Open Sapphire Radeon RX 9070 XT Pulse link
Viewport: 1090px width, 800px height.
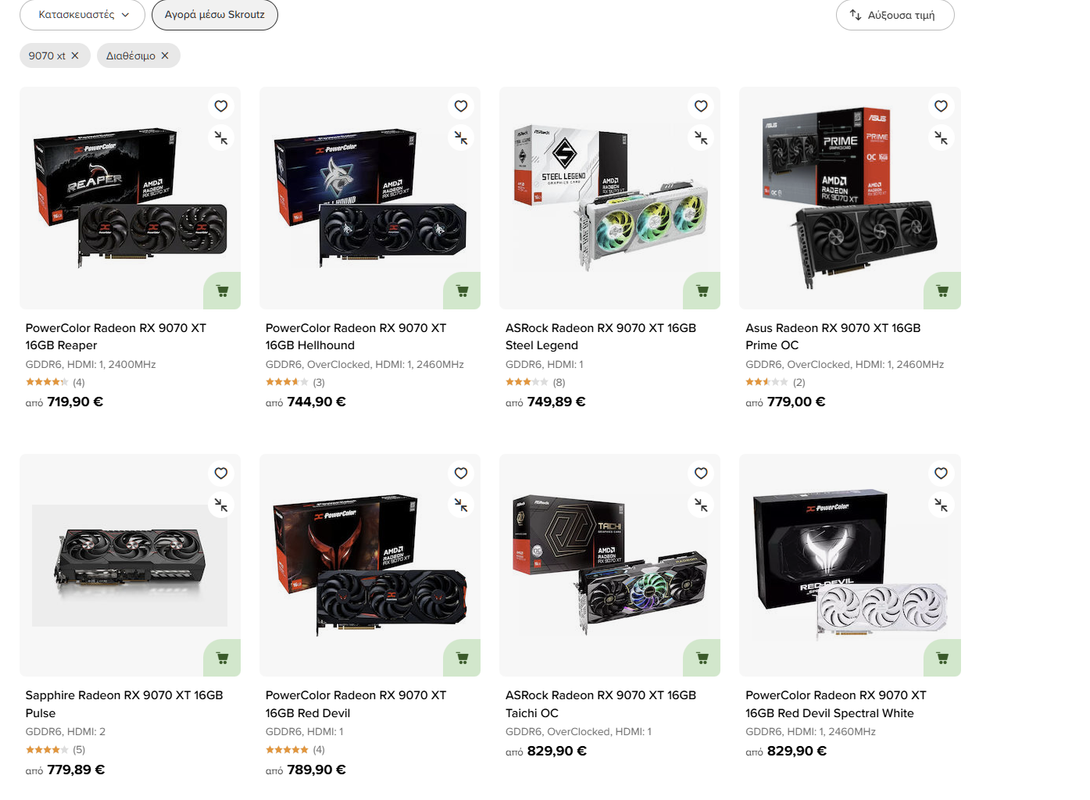point(124,704)
